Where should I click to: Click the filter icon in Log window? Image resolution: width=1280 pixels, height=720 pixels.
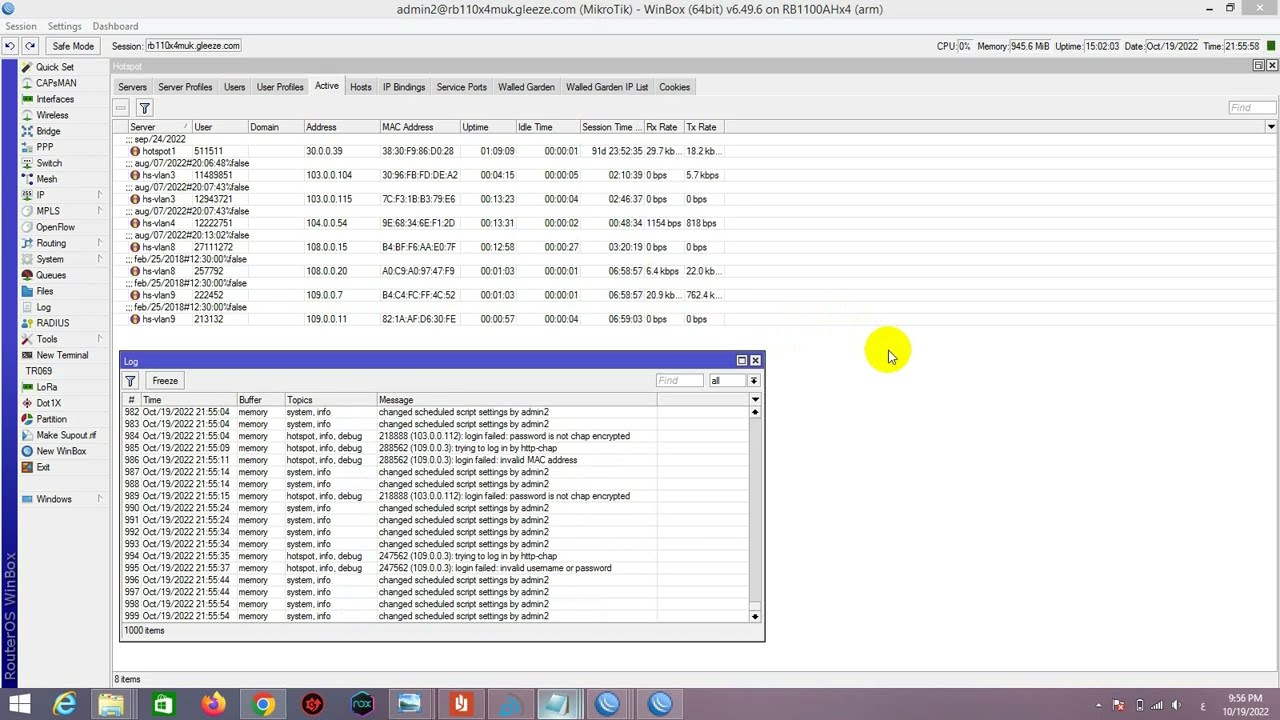[x=130, y=381]
